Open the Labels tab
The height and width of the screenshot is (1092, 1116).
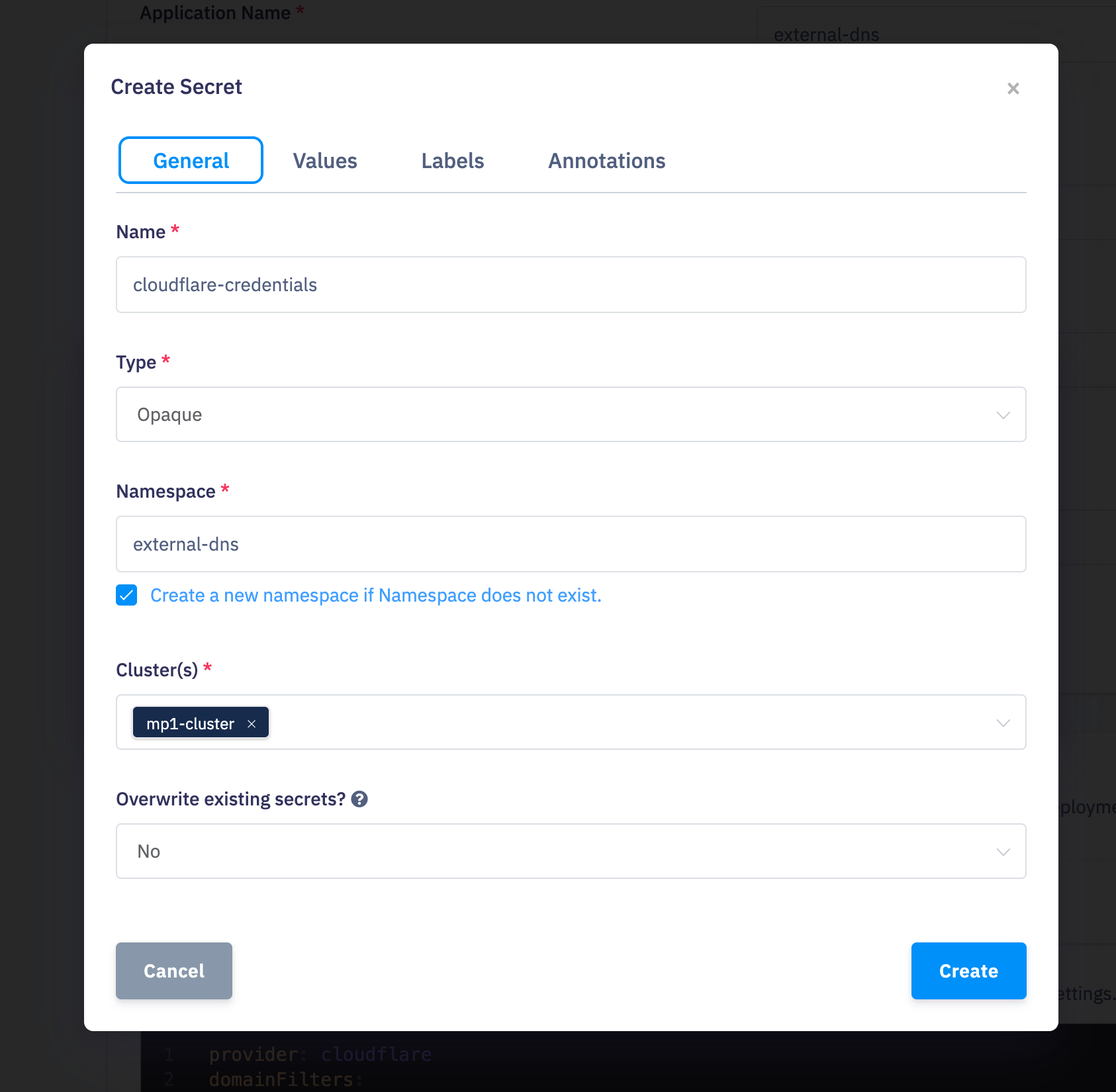point(453,161)
